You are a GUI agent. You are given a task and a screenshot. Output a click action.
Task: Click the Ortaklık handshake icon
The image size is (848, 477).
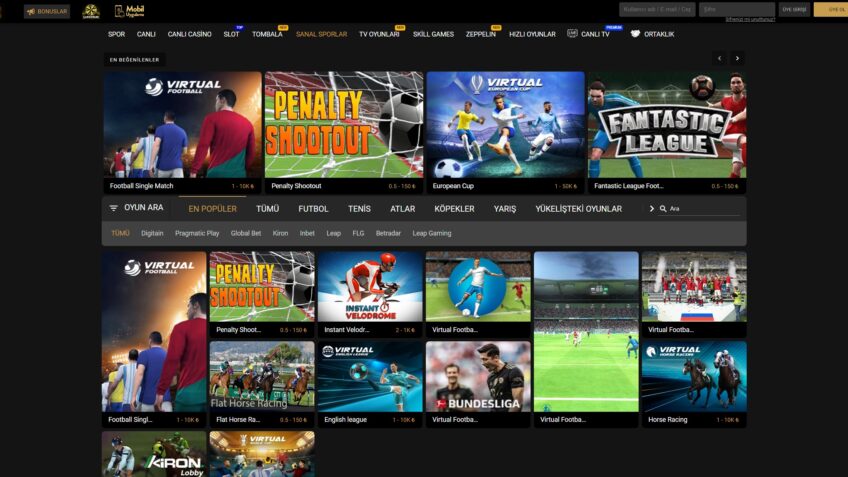coord(635,34)
